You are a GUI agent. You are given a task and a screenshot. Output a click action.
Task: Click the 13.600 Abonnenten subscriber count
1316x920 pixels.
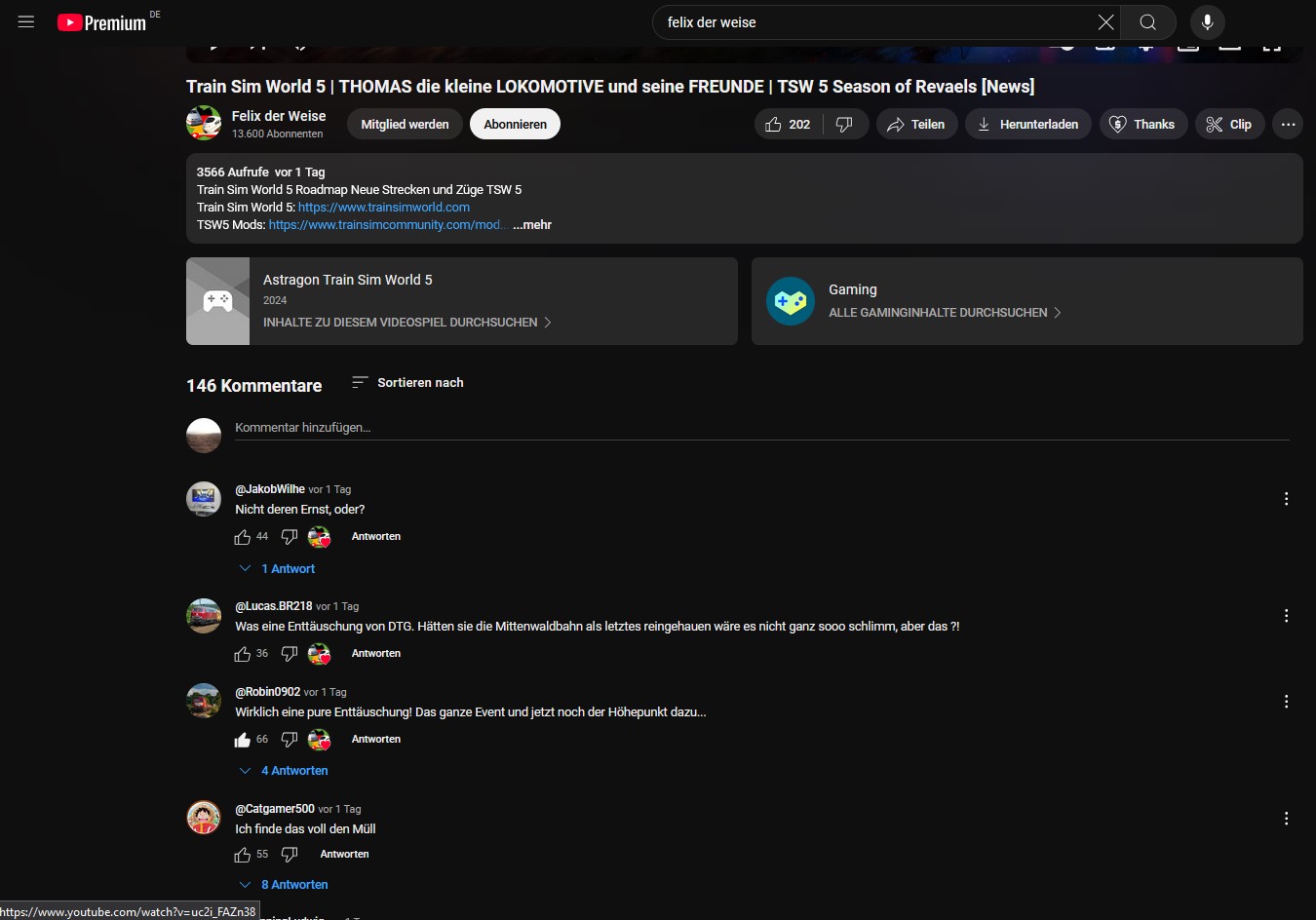point(277,134)
